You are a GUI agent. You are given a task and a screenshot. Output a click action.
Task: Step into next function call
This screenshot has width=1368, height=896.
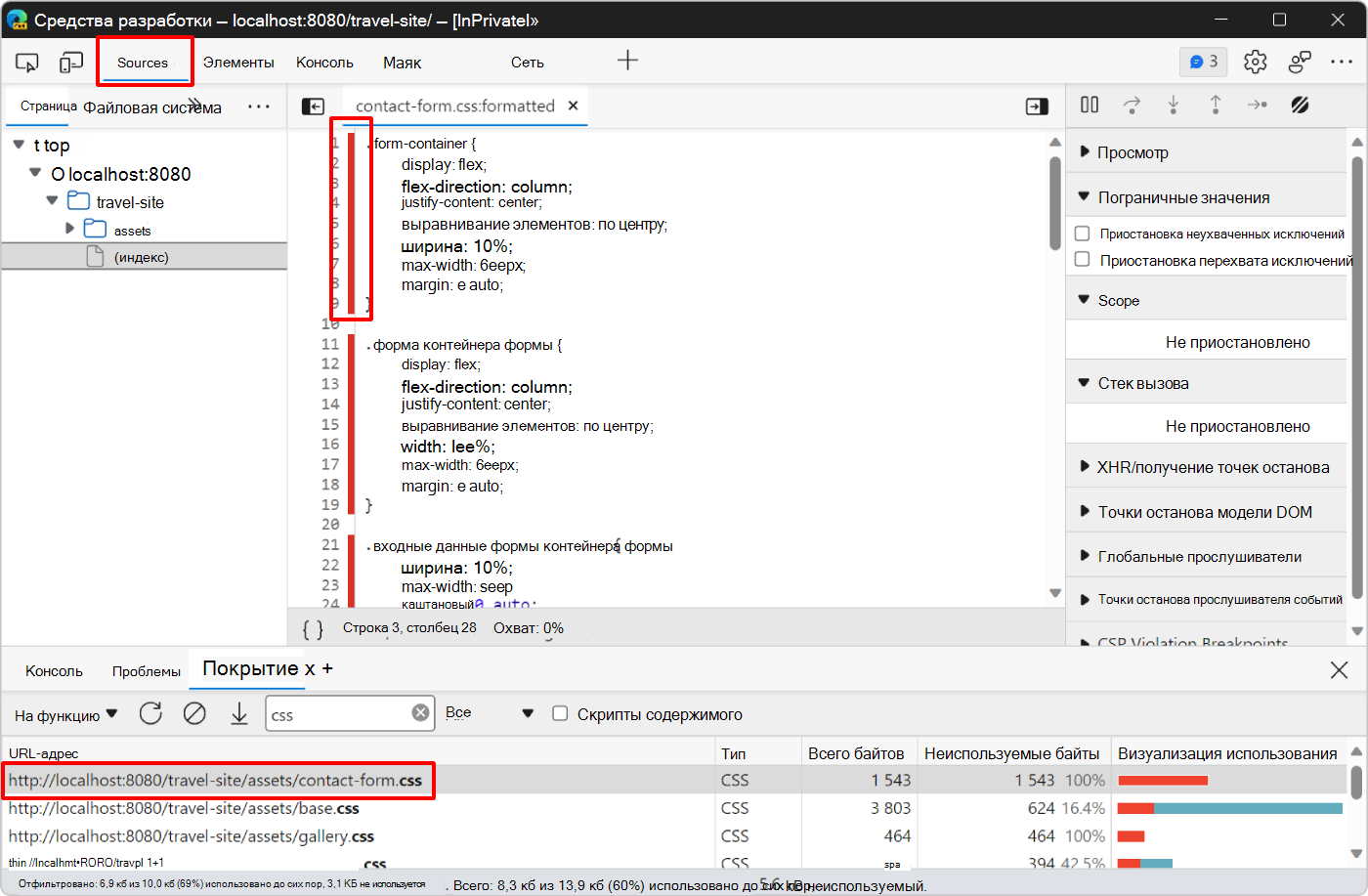click(1174, 105)
